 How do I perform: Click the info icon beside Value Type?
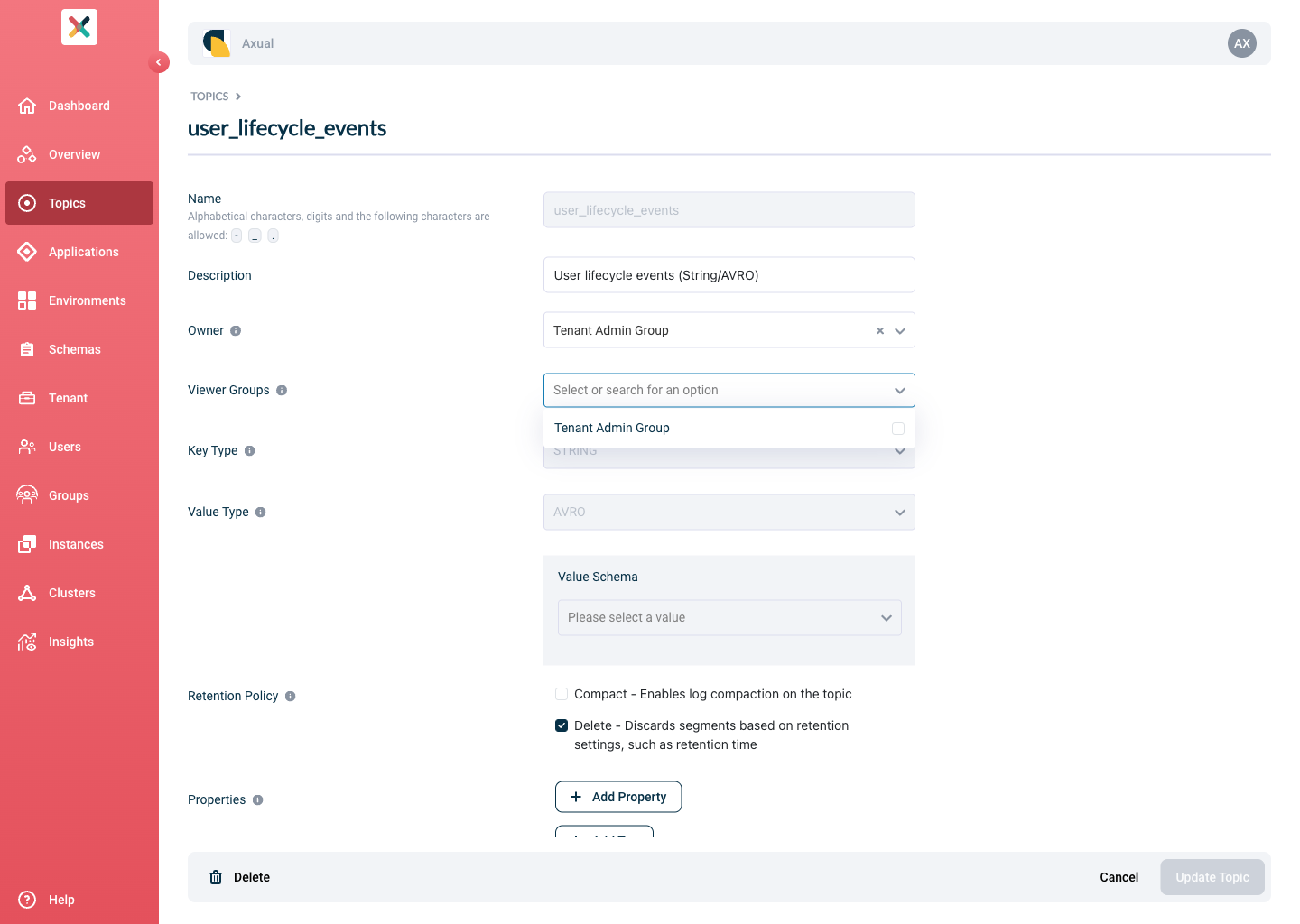(261, 513)
